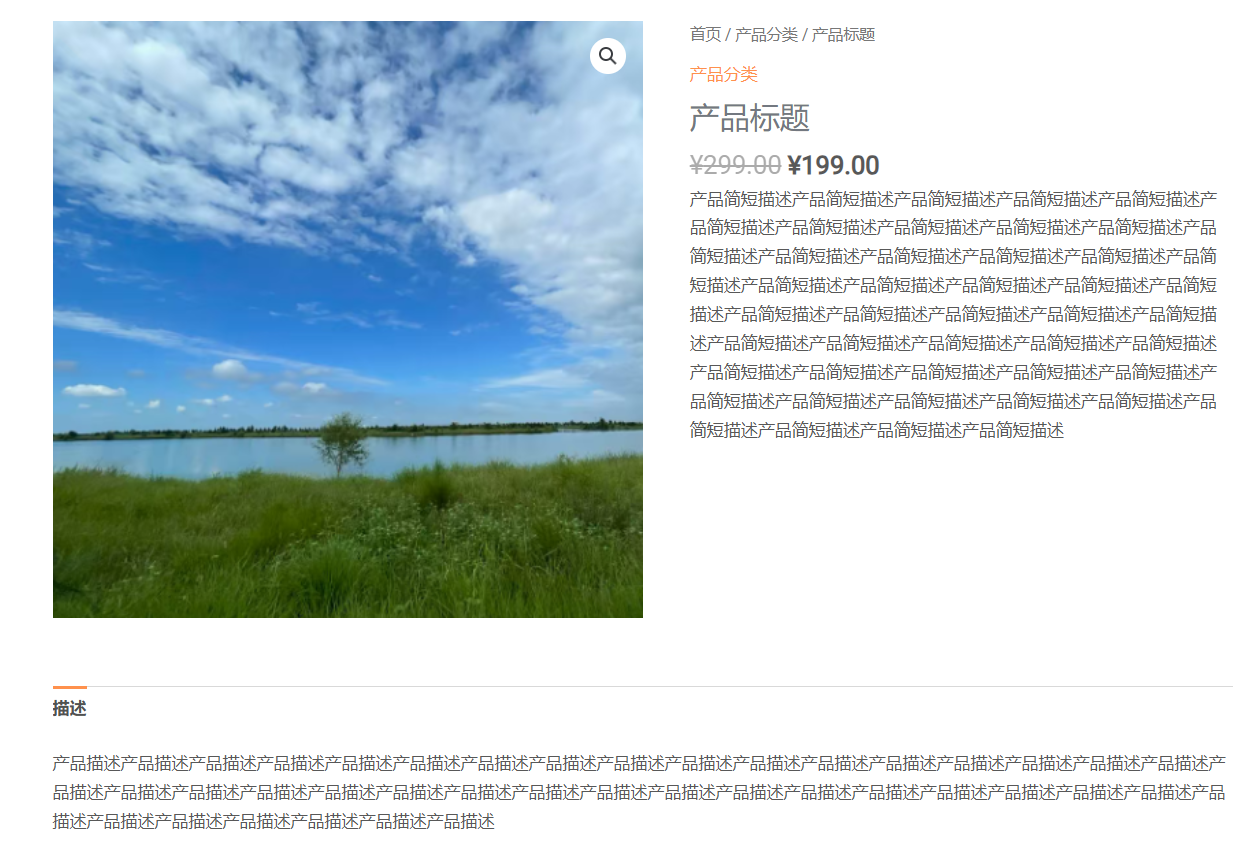Select 产品标题 at the breadcrumb end

[843, 34]
